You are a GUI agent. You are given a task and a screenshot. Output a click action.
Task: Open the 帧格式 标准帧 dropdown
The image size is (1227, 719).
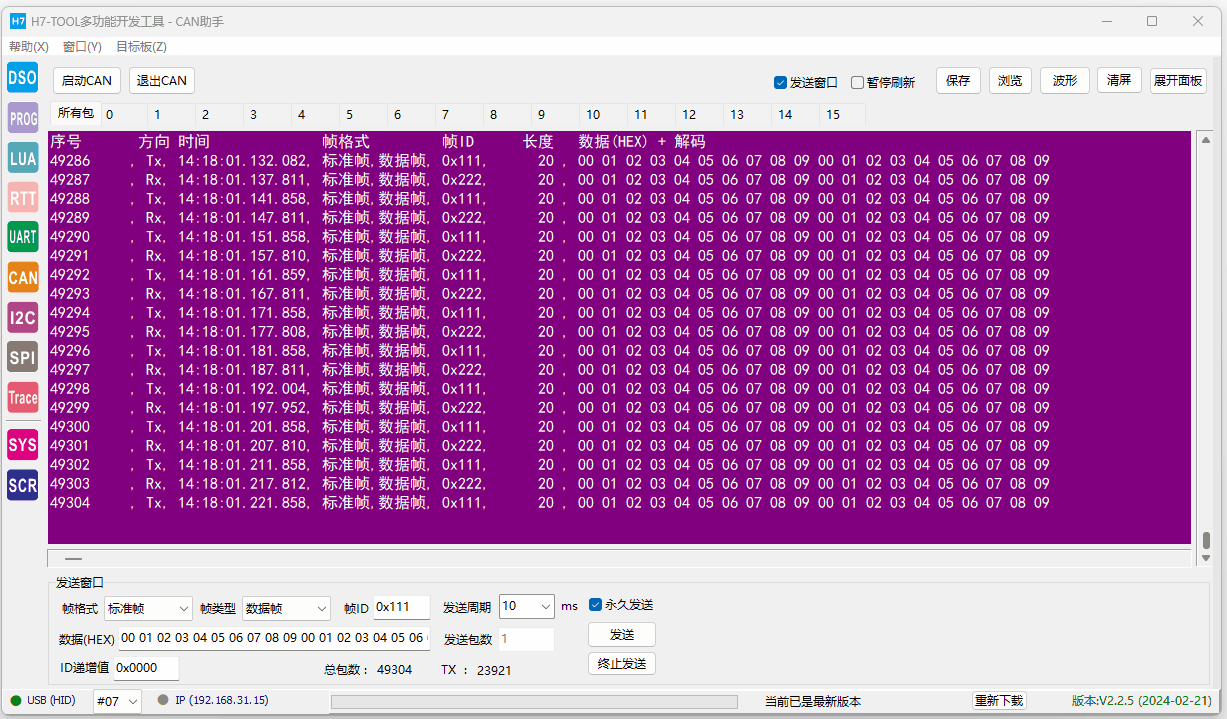pyautogui.click(x=148, y=608)
